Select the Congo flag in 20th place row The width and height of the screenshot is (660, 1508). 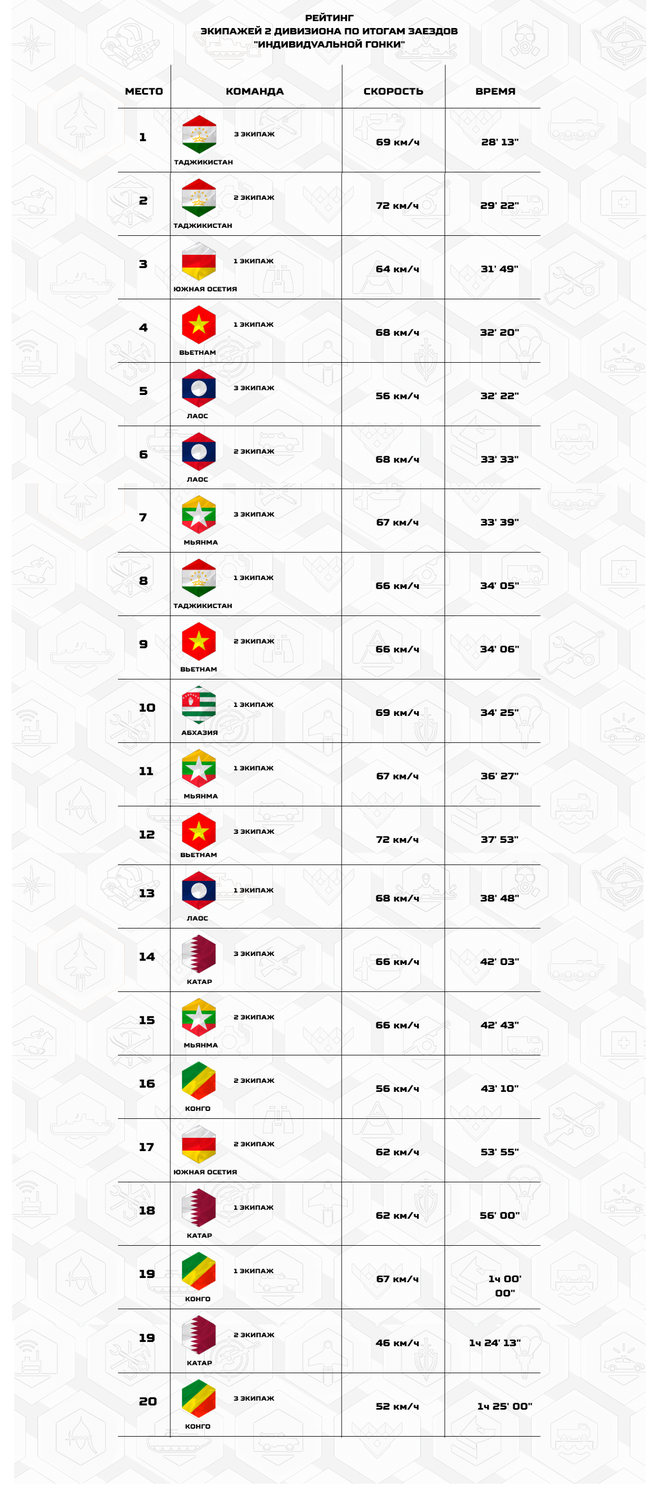(x=199, y=1400)
